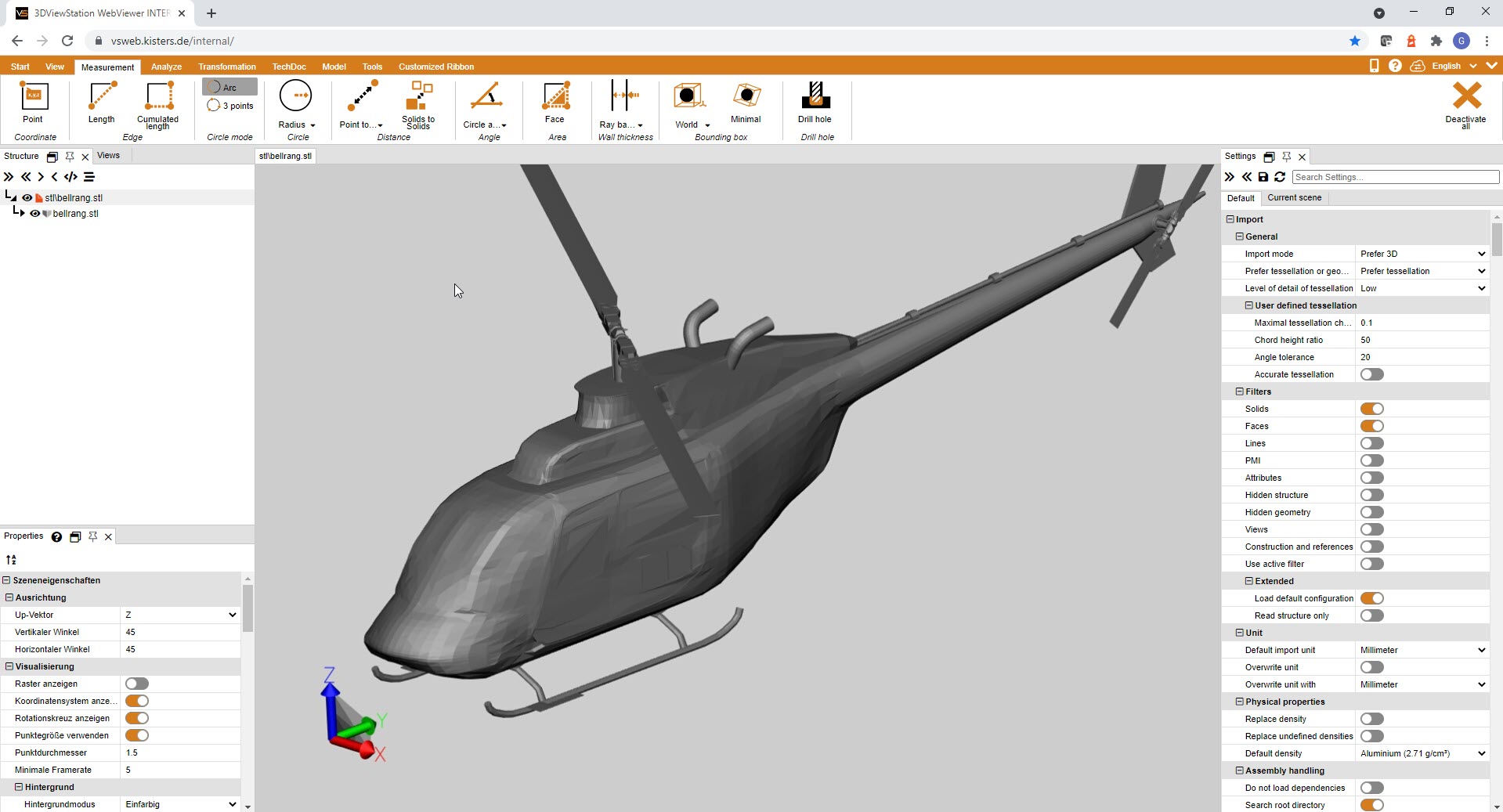Pin the Settings panel

[x=1286, y=157]
